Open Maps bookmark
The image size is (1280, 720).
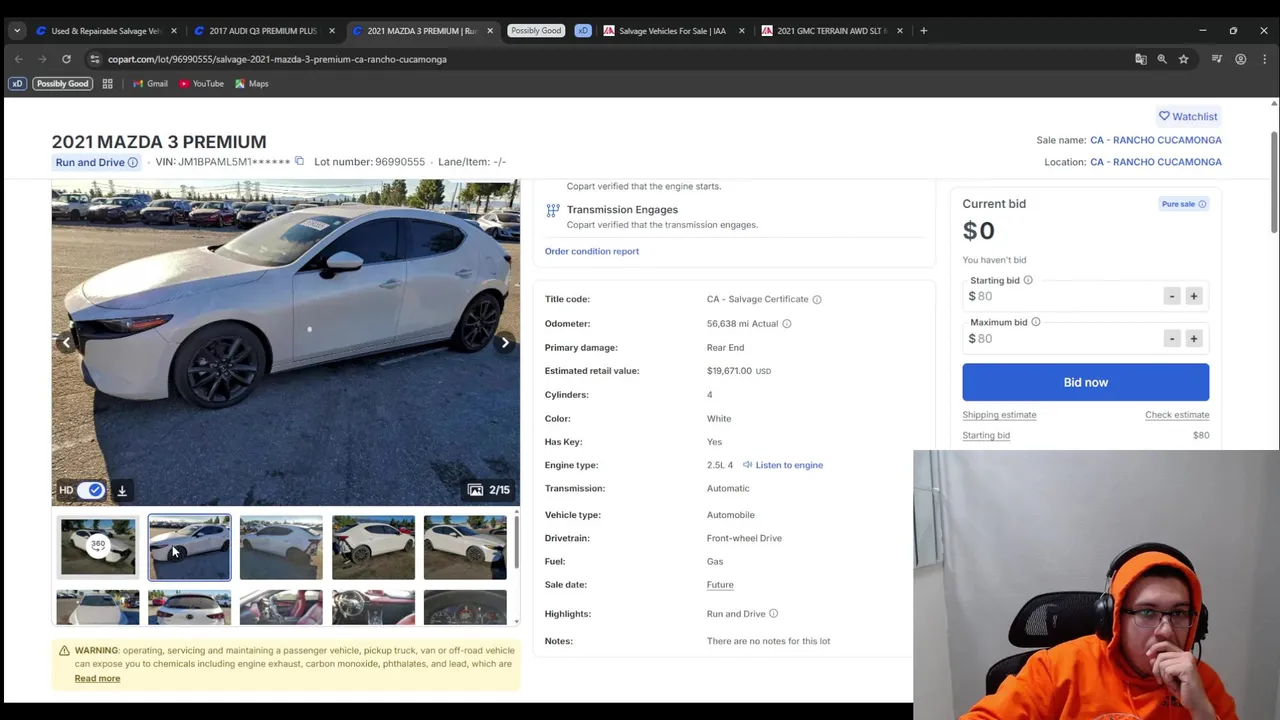251,84
